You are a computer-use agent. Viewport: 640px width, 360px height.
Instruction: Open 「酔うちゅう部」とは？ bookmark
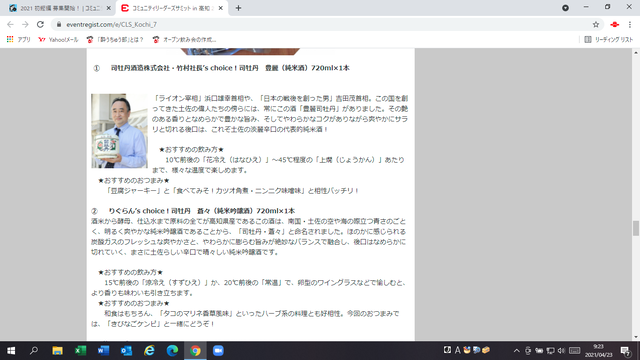pyautogui.click(x=115, y=40)
